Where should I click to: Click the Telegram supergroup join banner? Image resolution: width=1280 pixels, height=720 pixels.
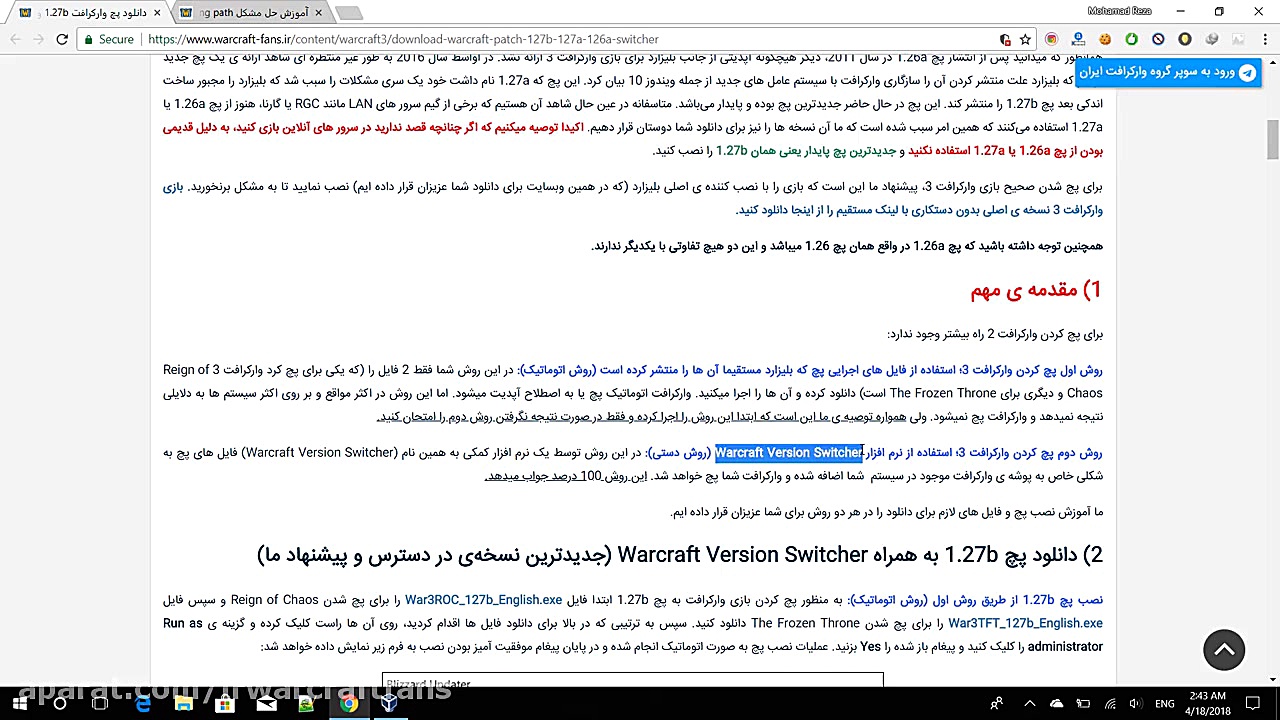point(1168,72)
